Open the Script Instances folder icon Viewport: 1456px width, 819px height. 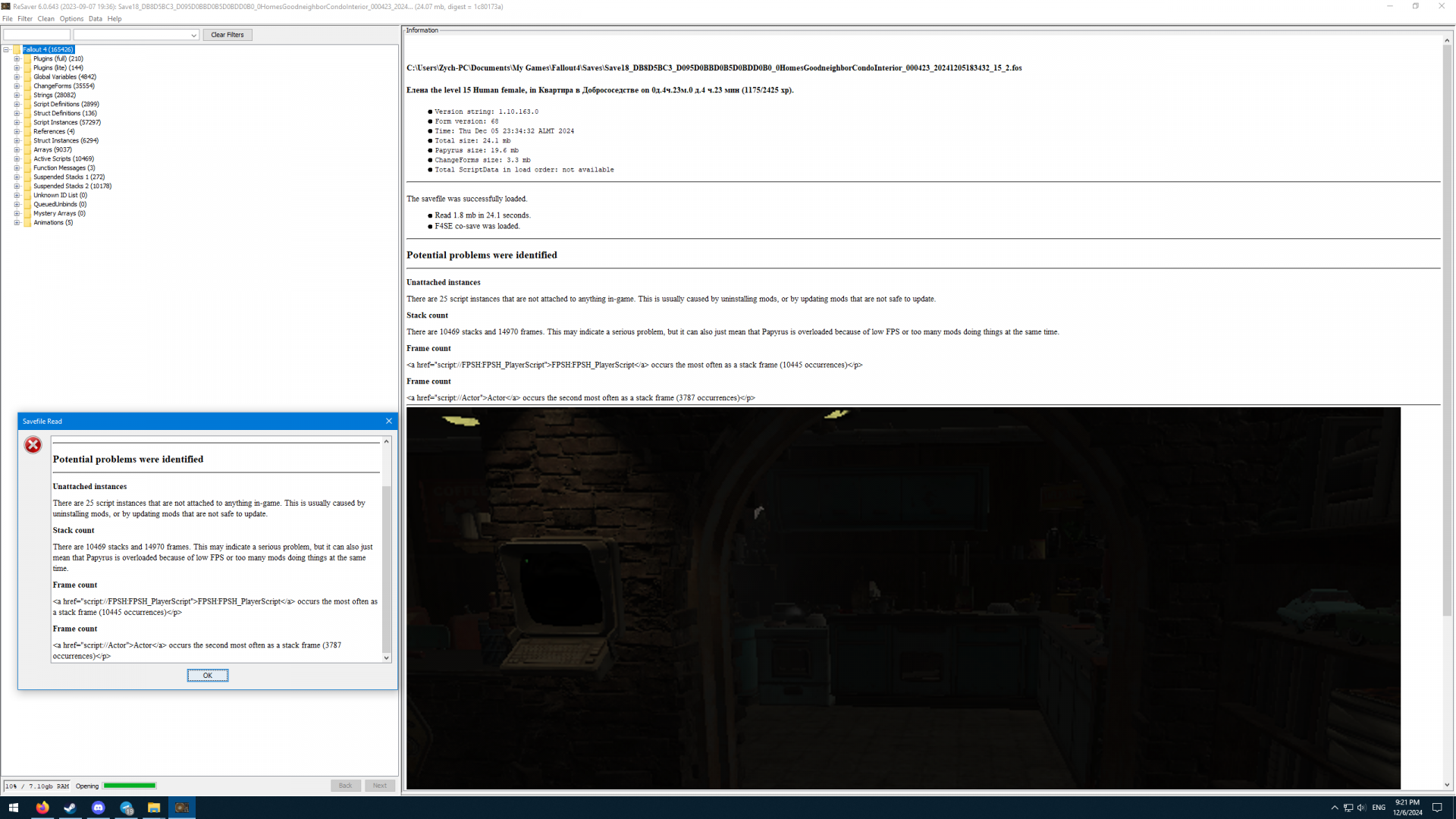tap(27, 123)
